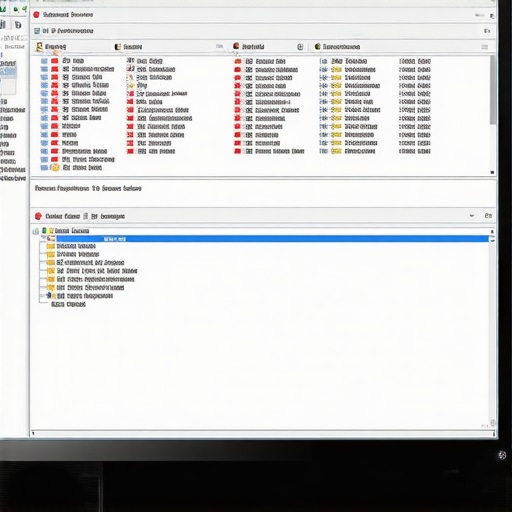Click the yellow smiley icon in the upper list

coord(55,168)
